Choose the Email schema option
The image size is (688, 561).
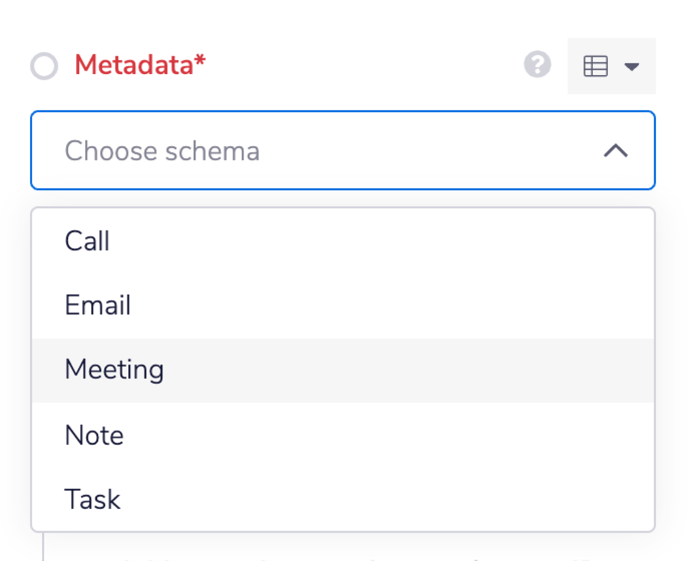coord(343,305)
